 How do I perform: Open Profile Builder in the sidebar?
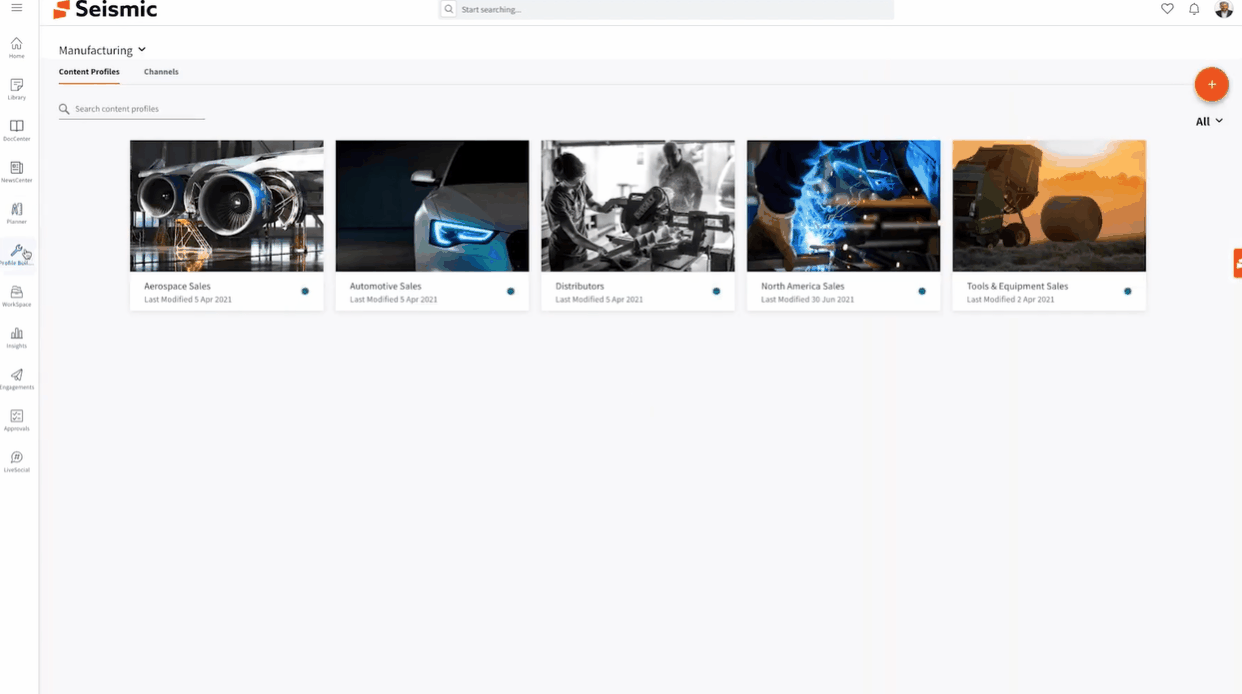16,254
